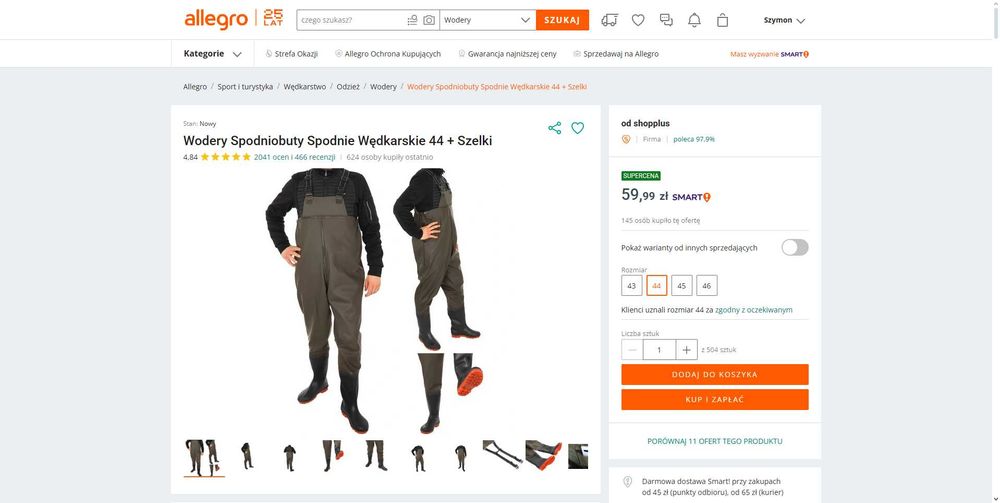Click Porównaj 11 ofert tego produktu link
Viewport: 1000px width, 503px height.
(714, 441)
